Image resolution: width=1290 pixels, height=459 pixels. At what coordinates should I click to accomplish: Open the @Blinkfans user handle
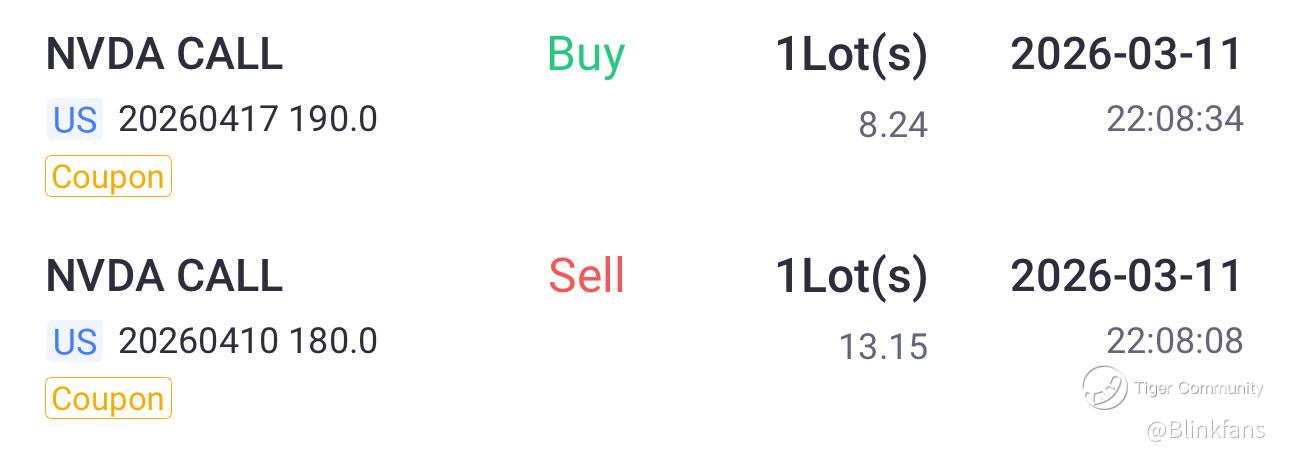click(1205, 430)
